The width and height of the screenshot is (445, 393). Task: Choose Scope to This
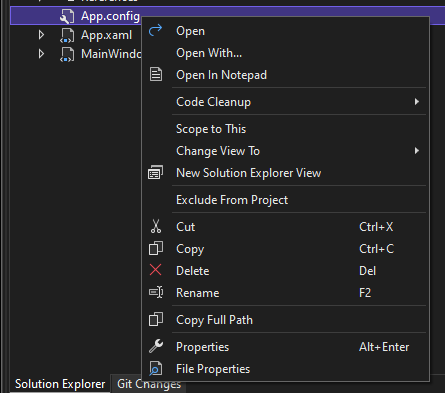286,129
